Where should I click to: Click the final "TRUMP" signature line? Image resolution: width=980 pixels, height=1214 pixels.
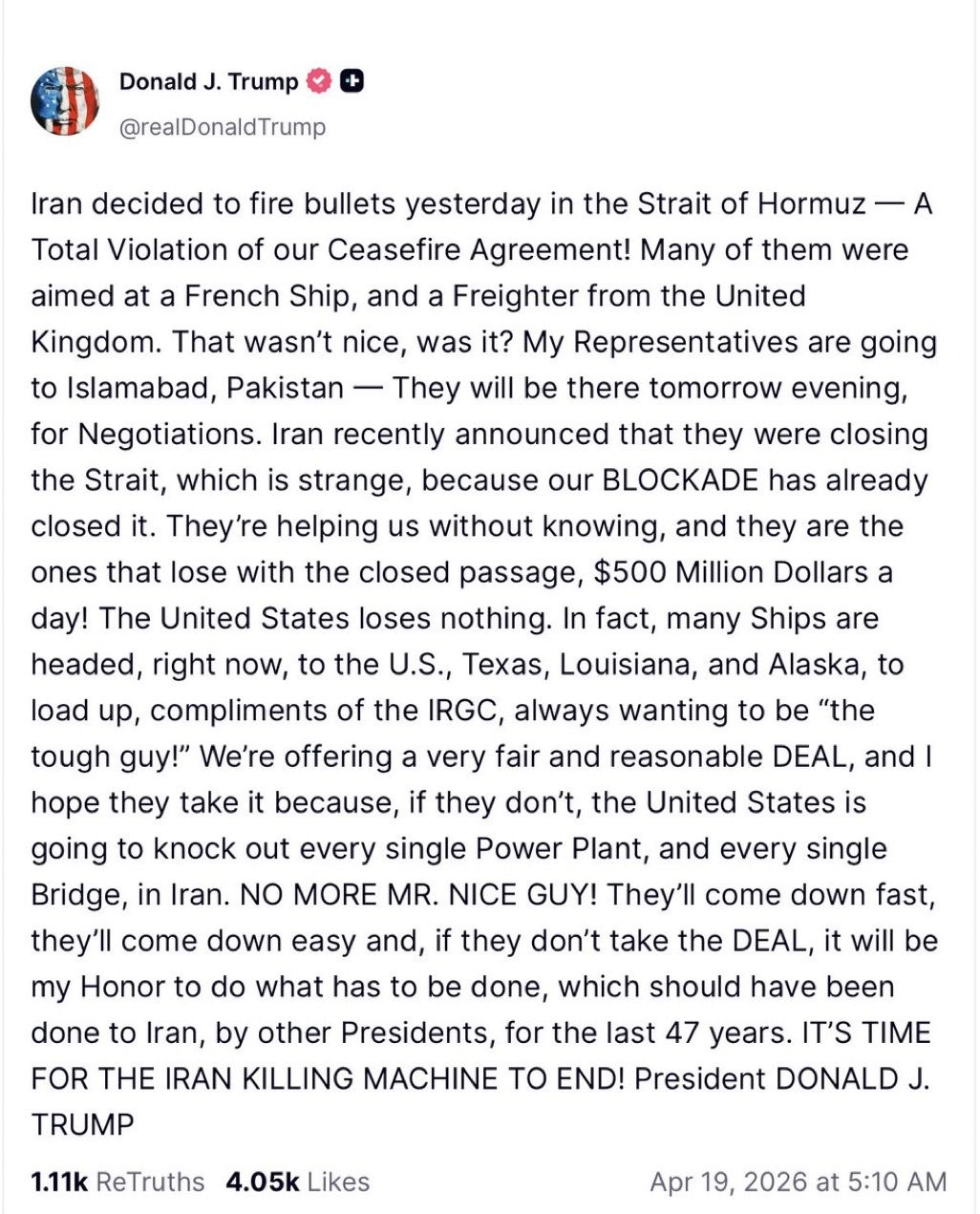82,1125
